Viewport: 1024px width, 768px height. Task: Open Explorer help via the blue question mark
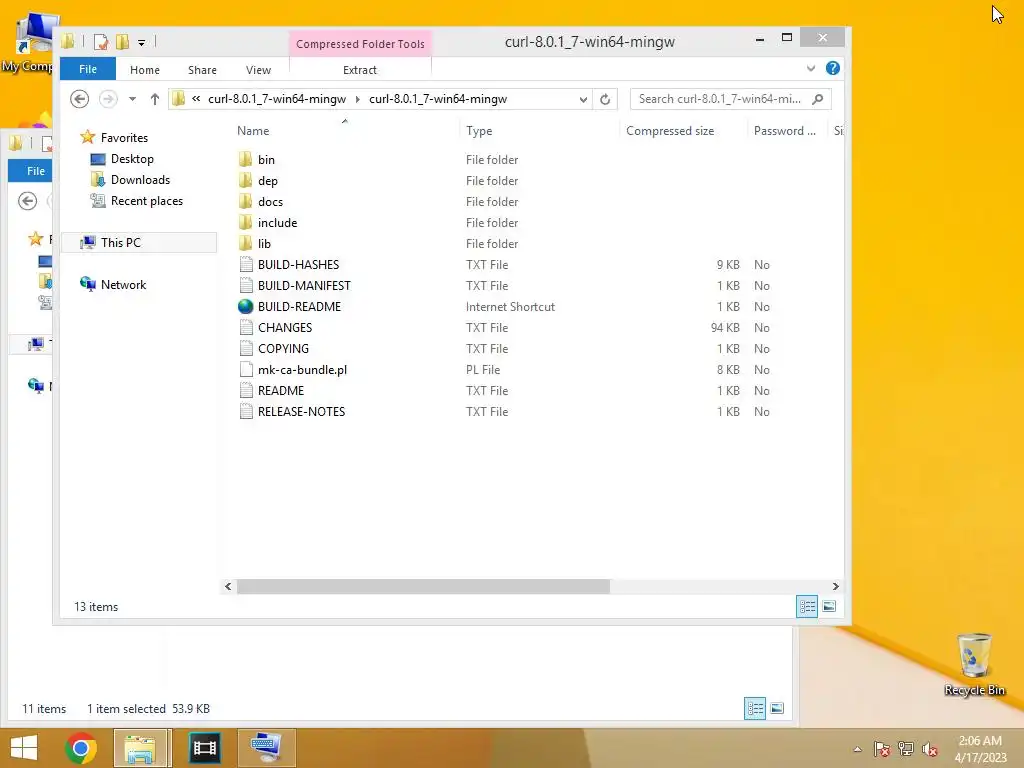tap(833, 68)
